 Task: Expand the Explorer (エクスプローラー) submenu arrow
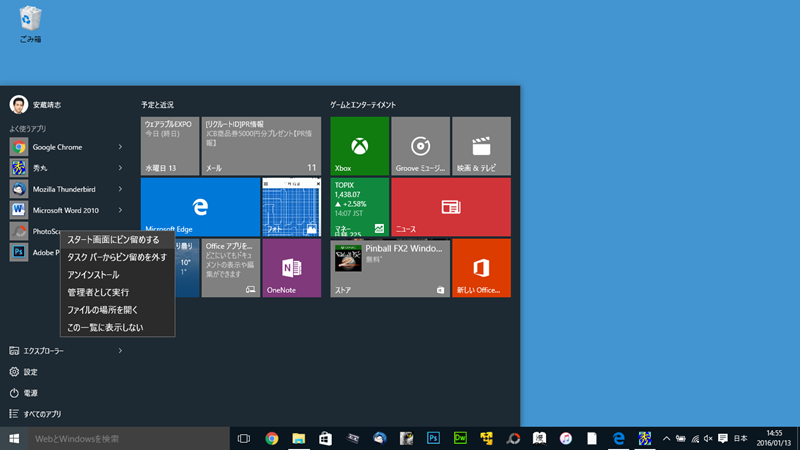point(120,351)
